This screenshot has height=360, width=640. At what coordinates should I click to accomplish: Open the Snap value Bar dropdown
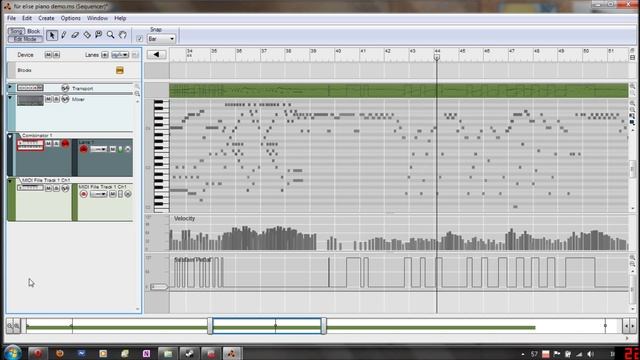(x=161, y=39)
